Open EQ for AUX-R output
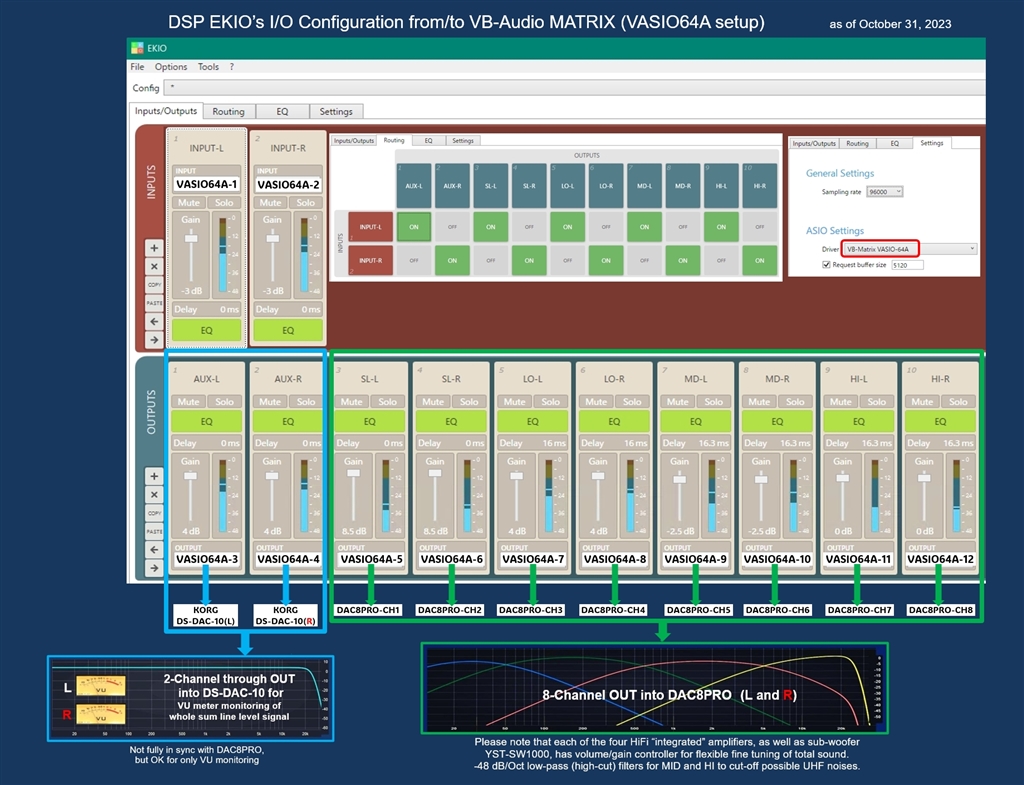 pyautogui.click(x=288, y=422)
